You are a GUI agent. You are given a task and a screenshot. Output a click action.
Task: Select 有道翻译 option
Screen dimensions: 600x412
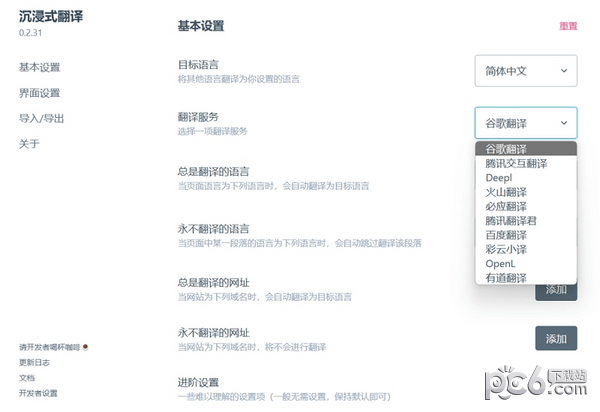pos(526,278)
